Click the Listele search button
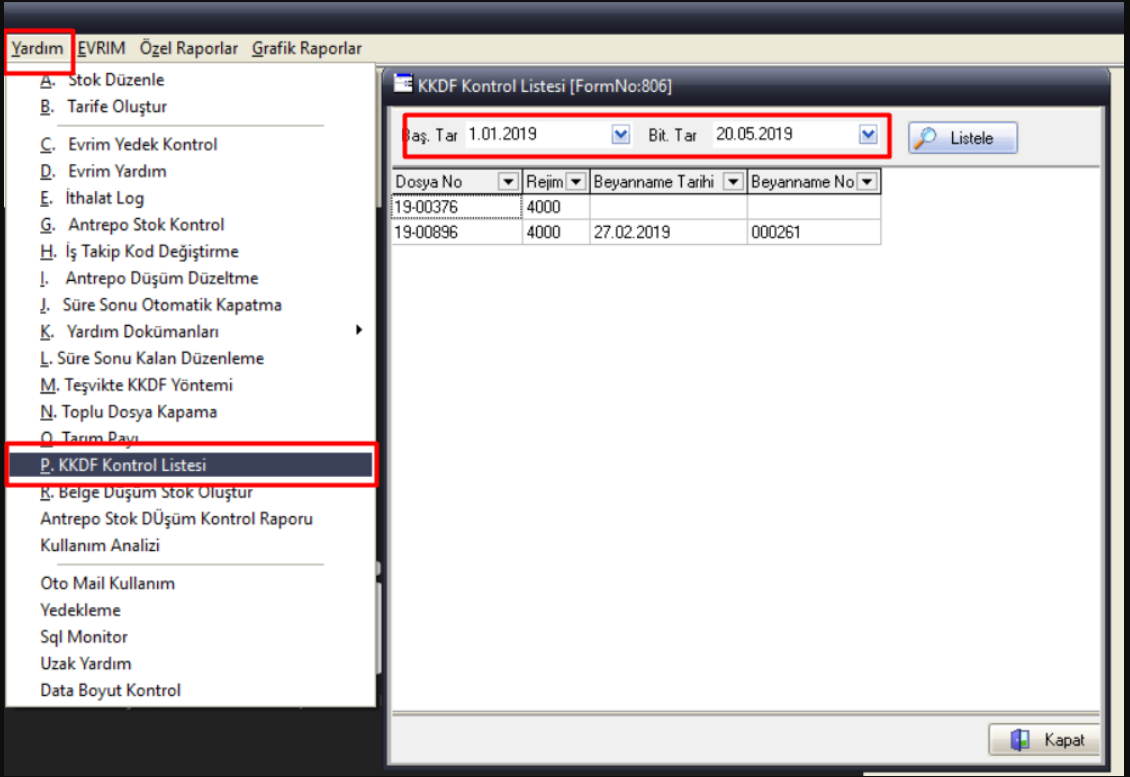This screenshot has width=1130, height=777. (x=962, y=138)
